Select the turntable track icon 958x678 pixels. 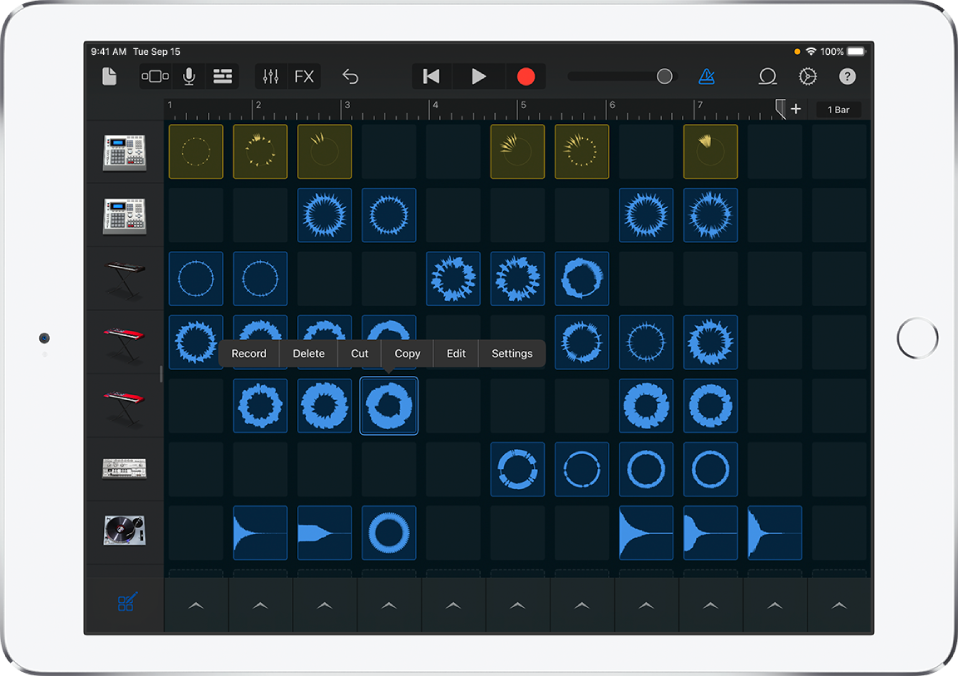tap(124, 531)
